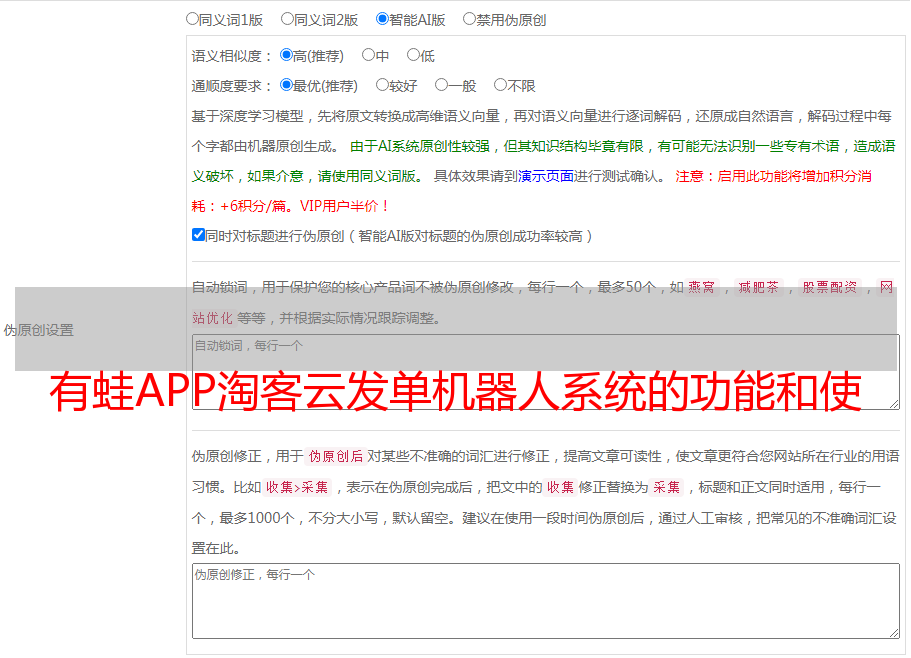Set 语义相似度 to 低

point(413,56)
